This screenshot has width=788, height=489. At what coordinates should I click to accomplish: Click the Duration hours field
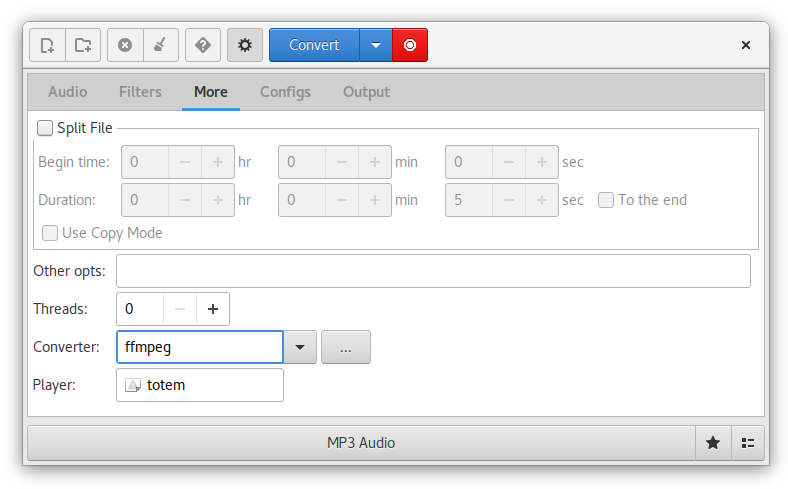click(145, 200)
